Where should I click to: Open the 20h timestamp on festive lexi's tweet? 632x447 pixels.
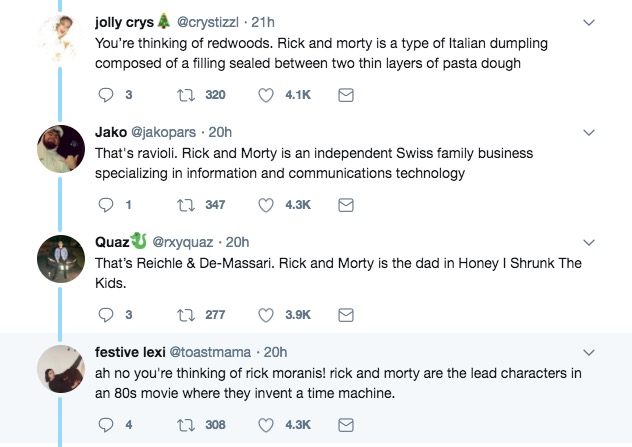click(x=275, y=351)
